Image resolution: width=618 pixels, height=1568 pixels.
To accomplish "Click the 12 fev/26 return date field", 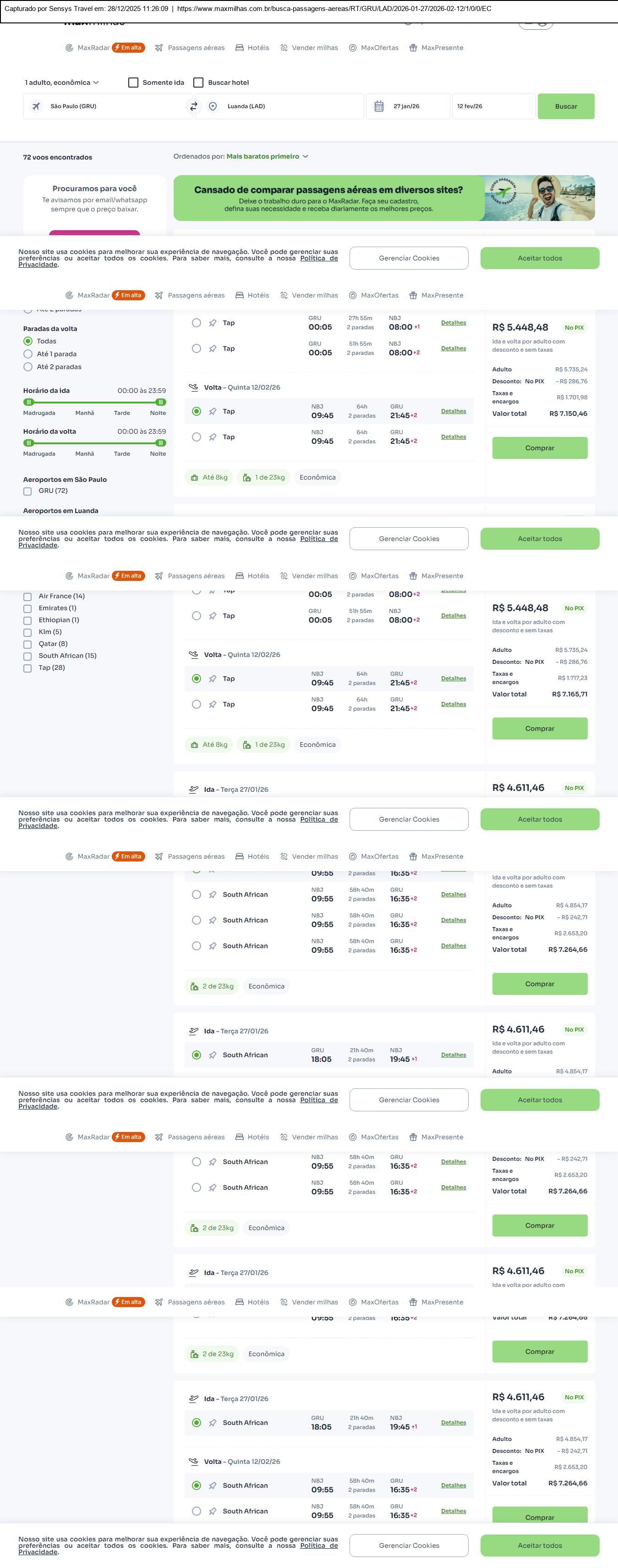I will click(x=493, y=106).
